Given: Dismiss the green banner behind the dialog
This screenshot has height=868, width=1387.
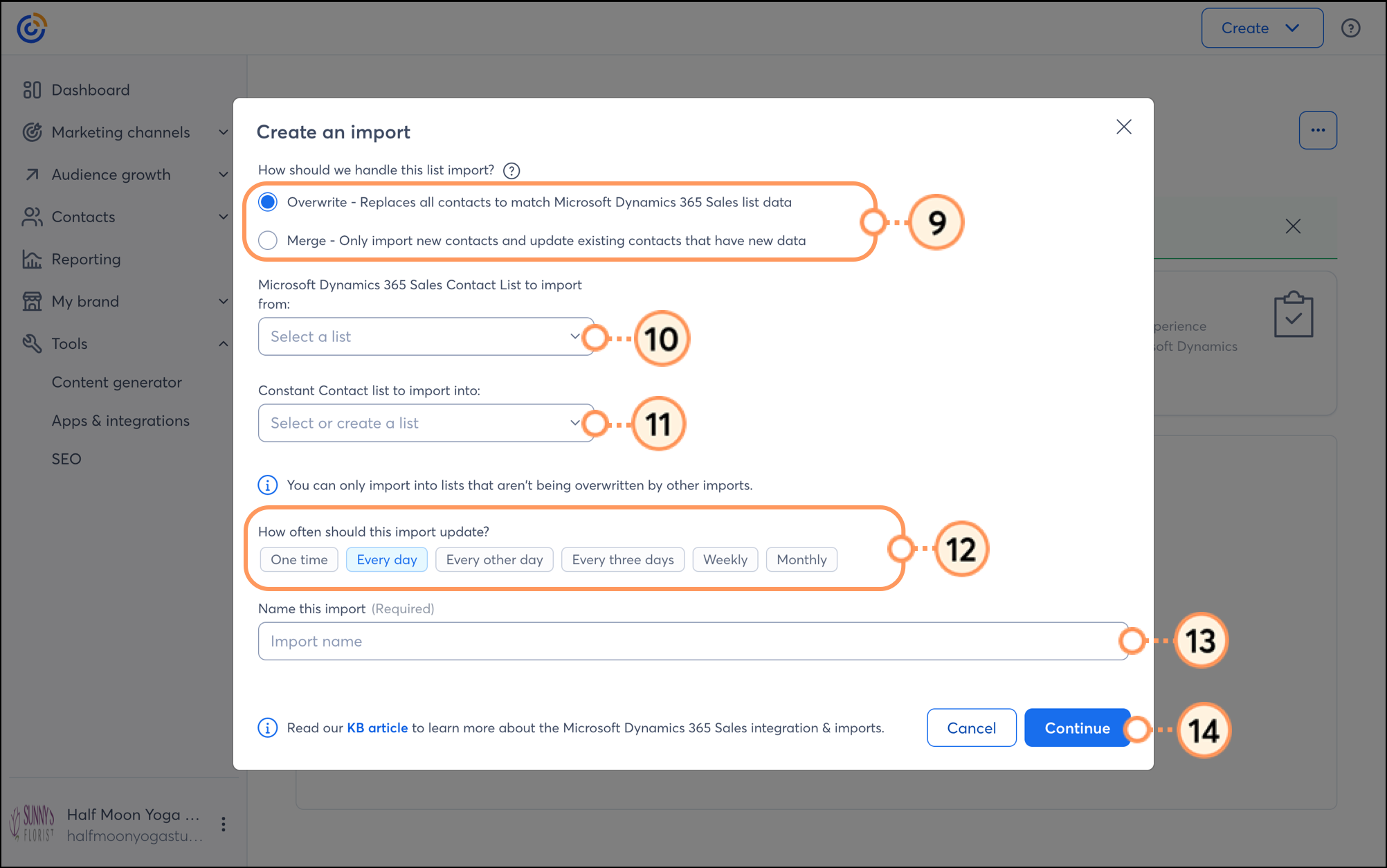Looking at the screenshot, I should (1293, 226).
